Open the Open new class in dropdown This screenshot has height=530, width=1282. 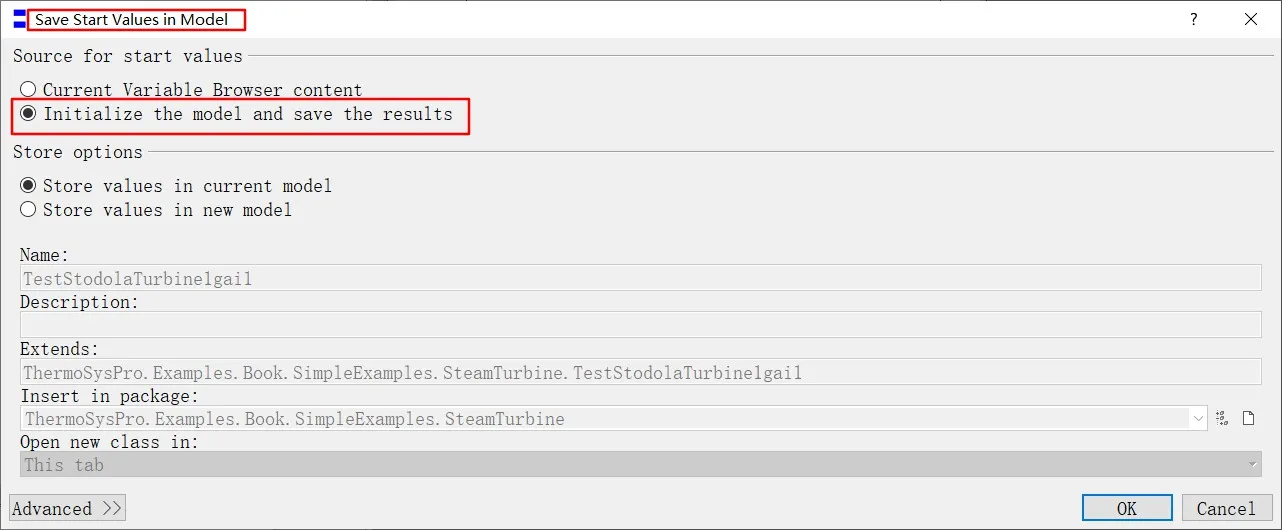pyautogui.click(x=1253, y=465)
